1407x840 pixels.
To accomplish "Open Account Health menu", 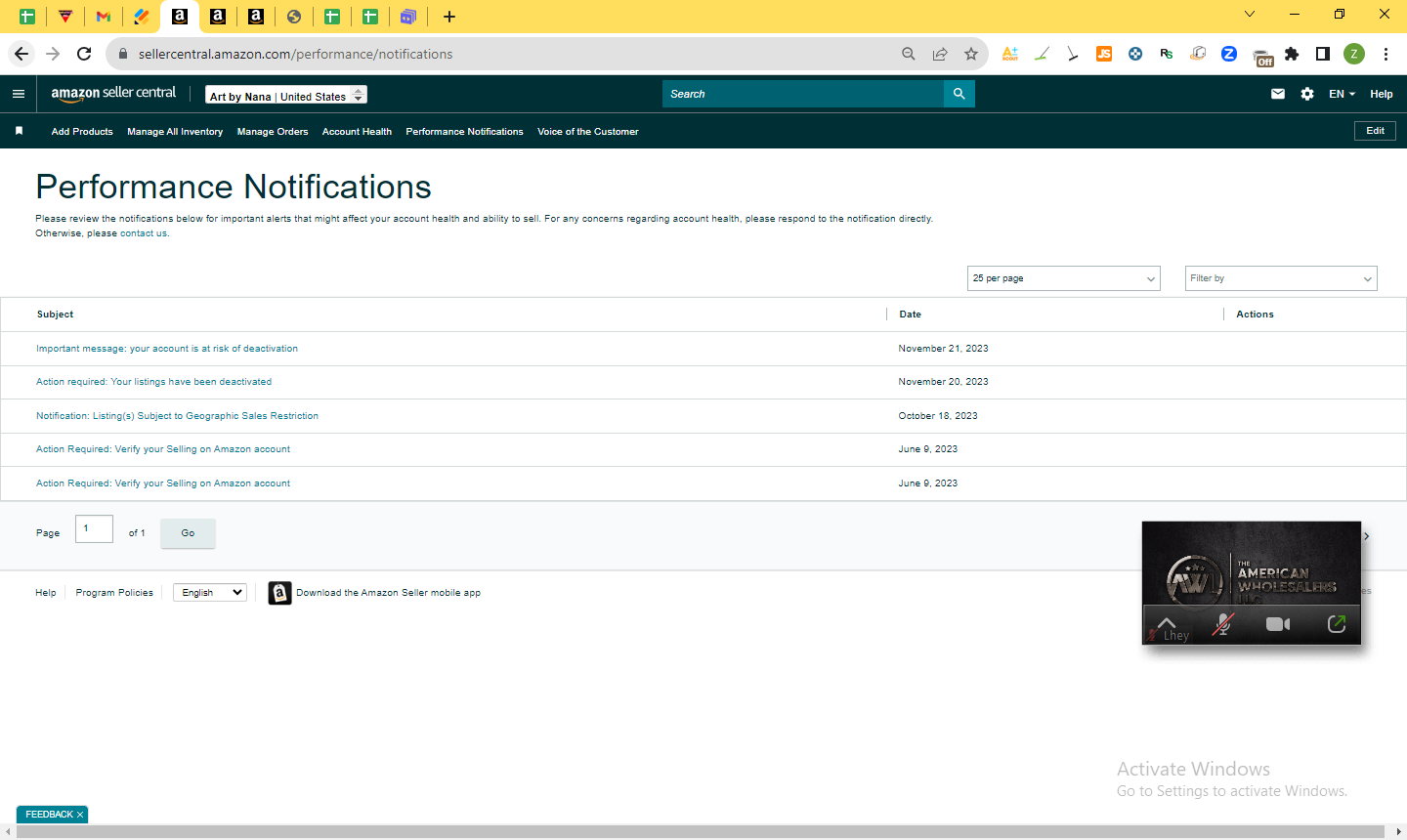I will (x=357, y=131).
